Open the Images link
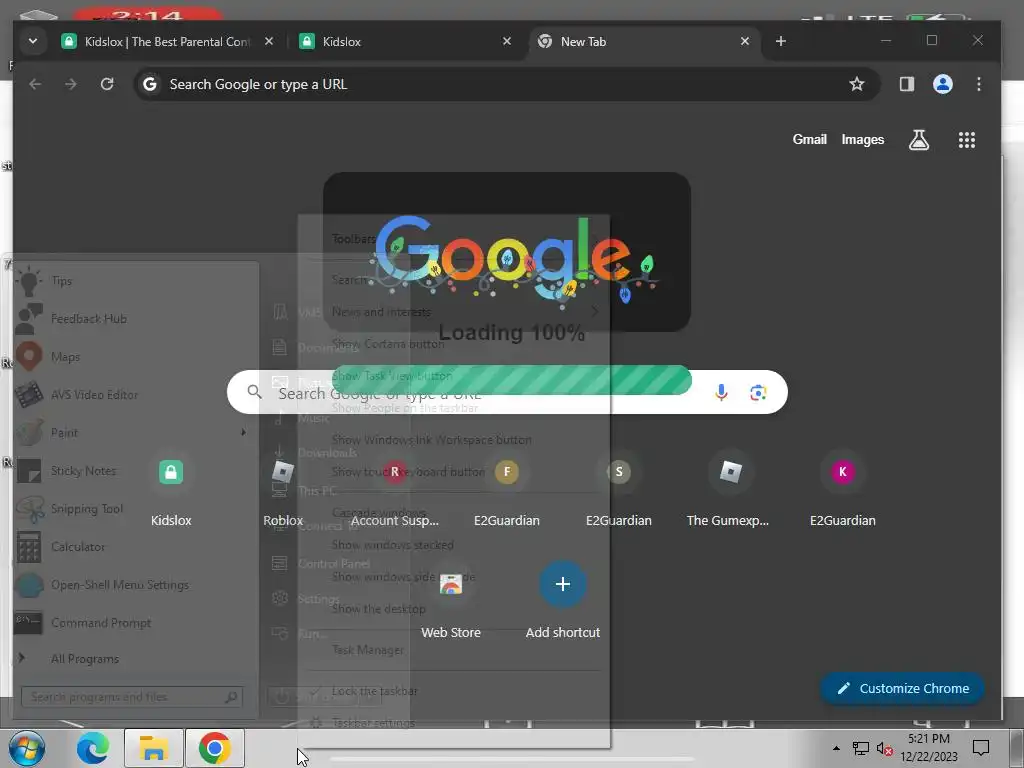 coord(863,139)
